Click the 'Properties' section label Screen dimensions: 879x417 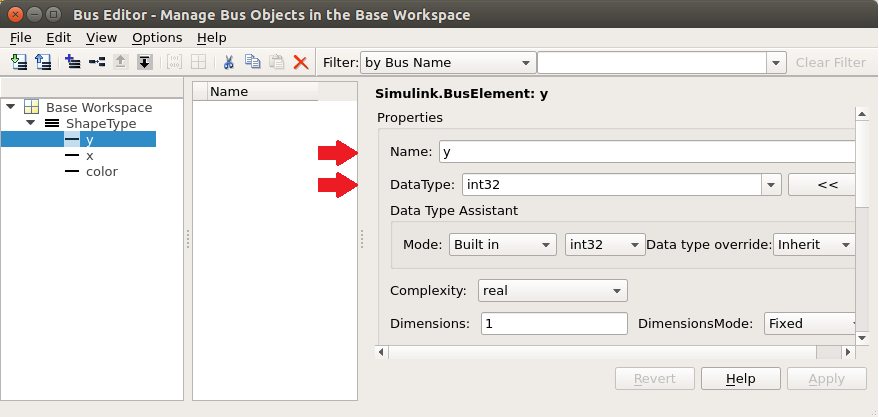coord(410,118)
